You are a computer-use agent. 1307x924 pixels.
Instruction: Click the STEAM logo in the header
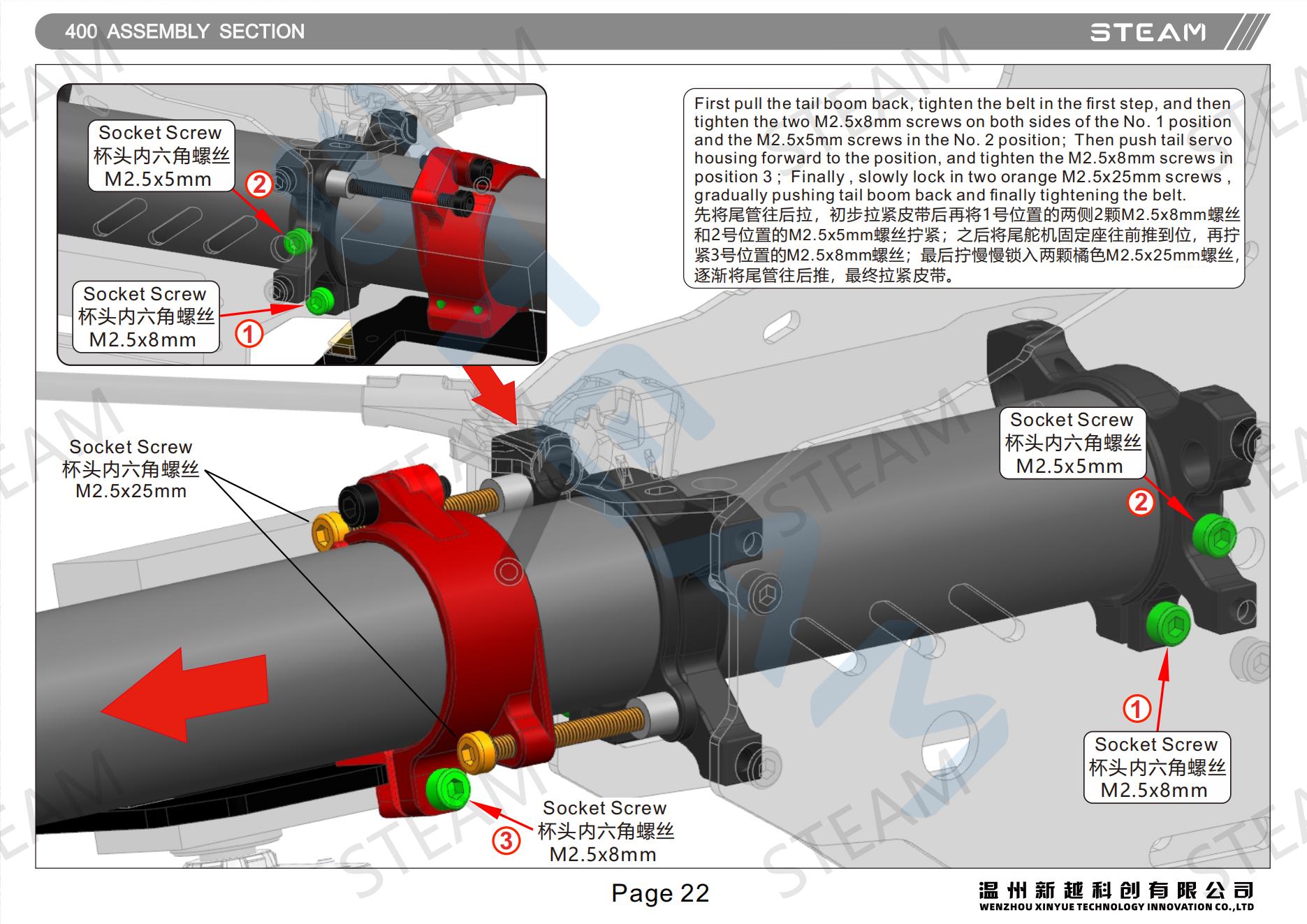1148,32
